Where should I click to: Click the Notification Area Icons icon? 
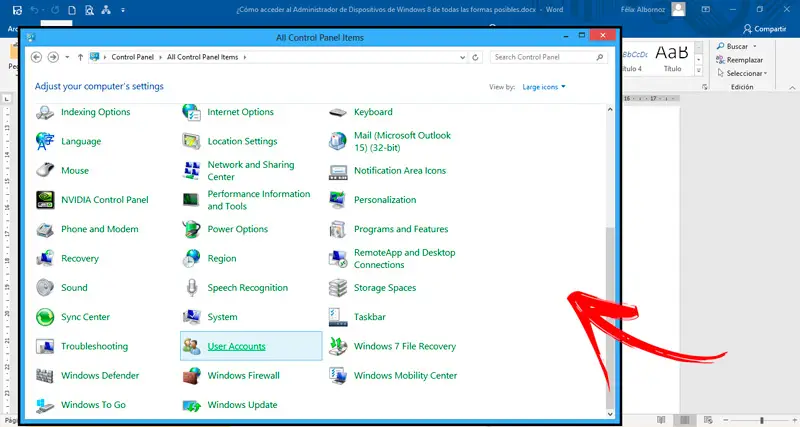338,171
